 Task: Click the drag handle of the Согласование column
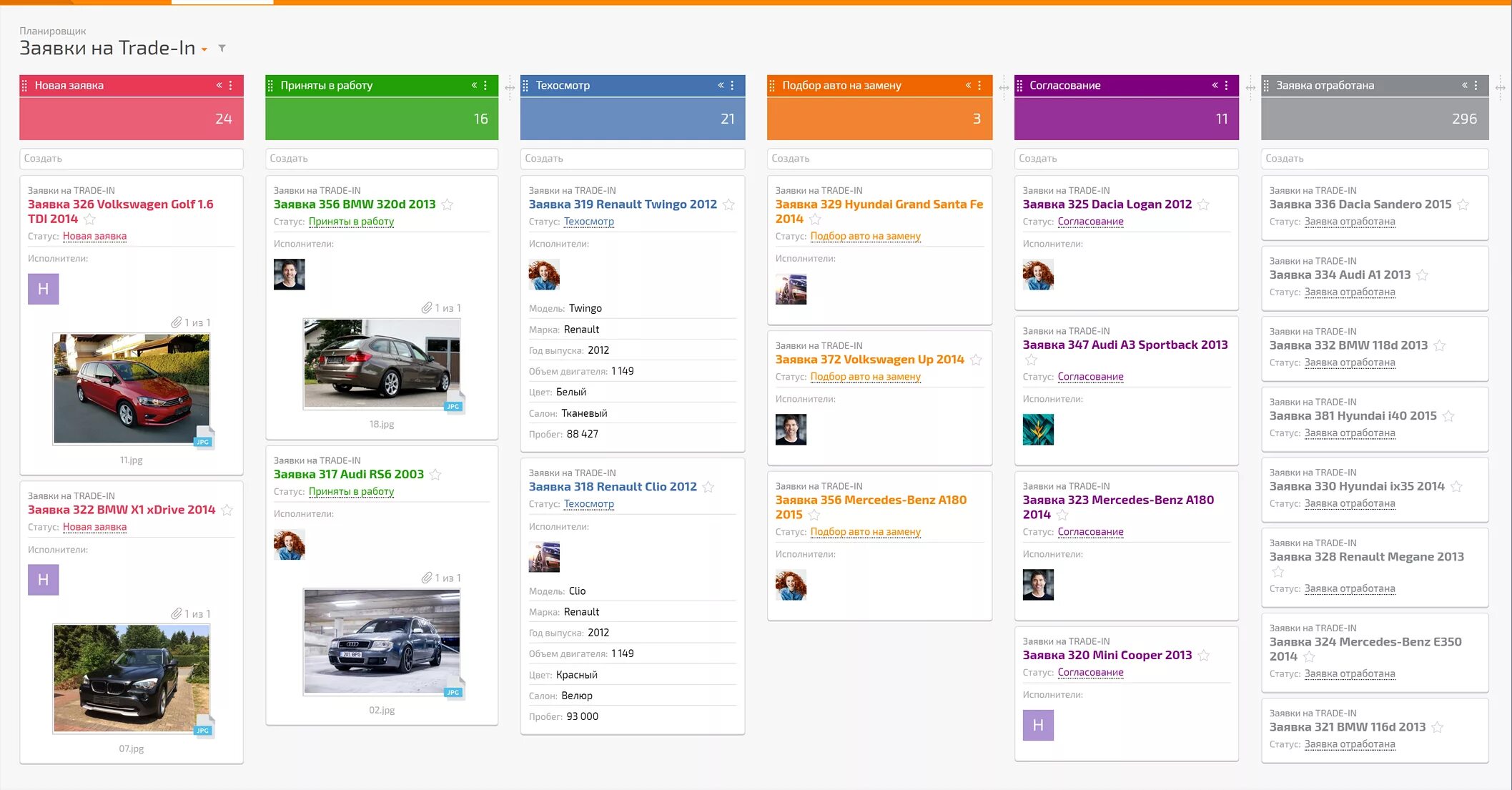(1019, 86)
